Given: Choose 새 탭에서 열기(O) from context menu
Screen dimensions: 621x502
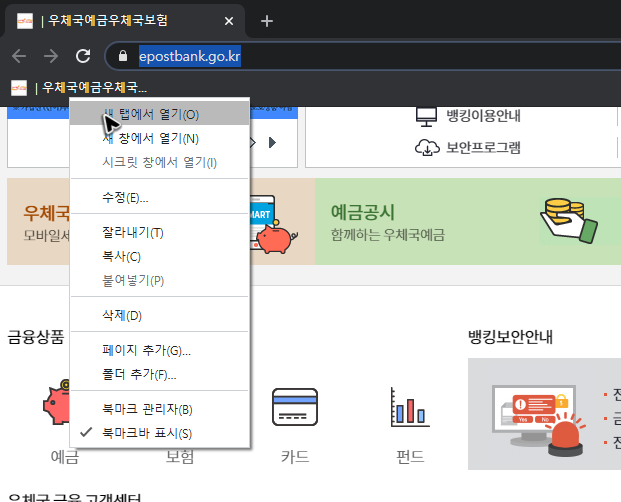Looking at the screenshot, I should pos(160,114).
